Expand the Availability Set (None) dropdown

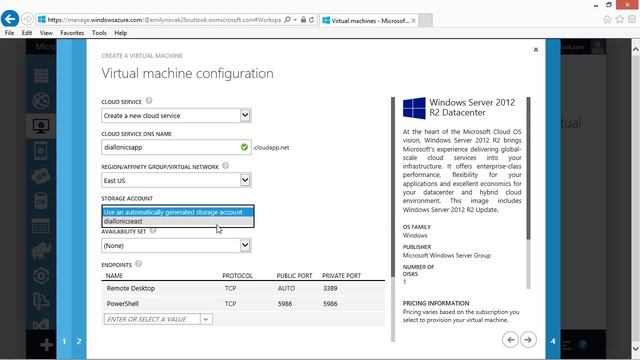tap(245, 245)
